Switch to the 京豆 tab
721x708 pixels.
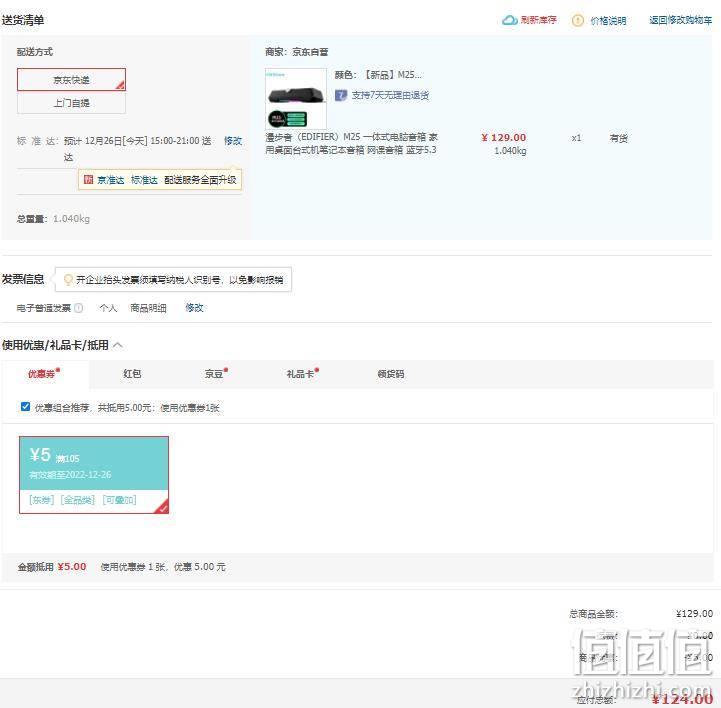point(216,374)
